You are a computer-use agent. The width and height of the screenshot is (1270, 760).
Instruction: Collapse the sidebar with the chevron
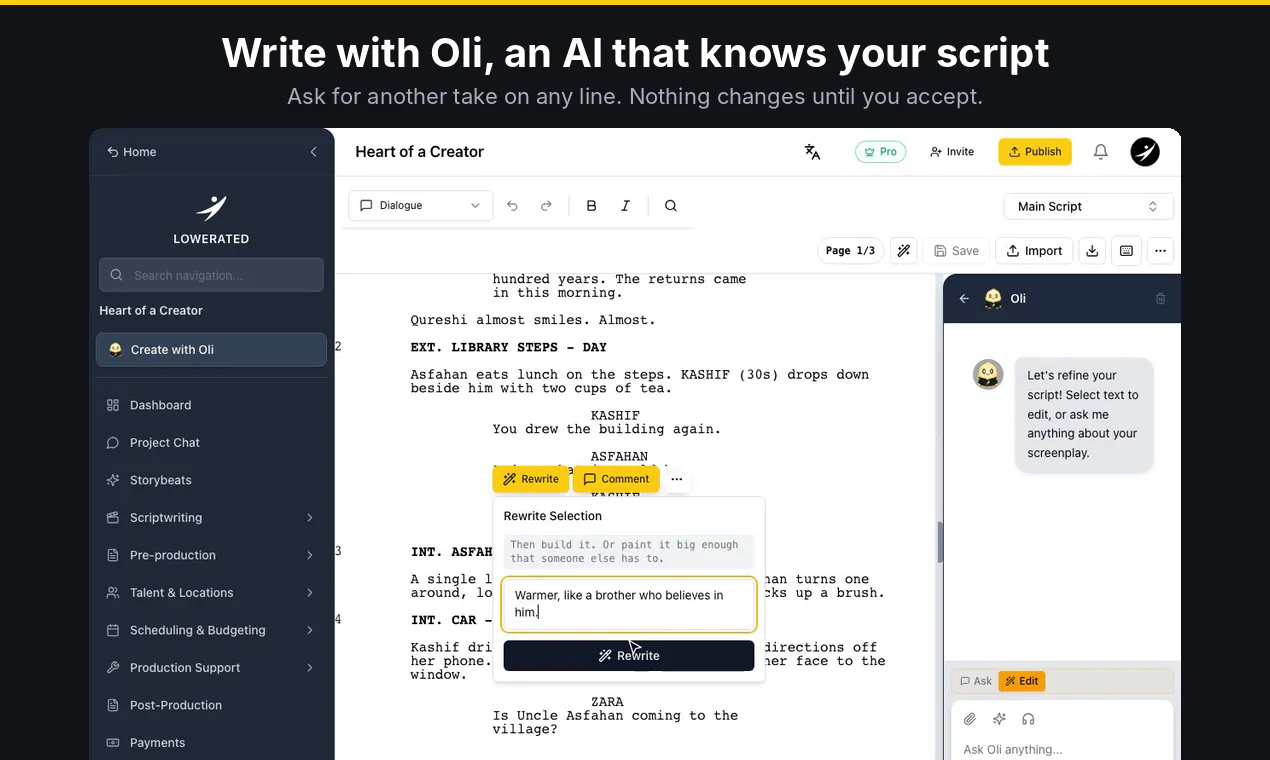[313, 152]
